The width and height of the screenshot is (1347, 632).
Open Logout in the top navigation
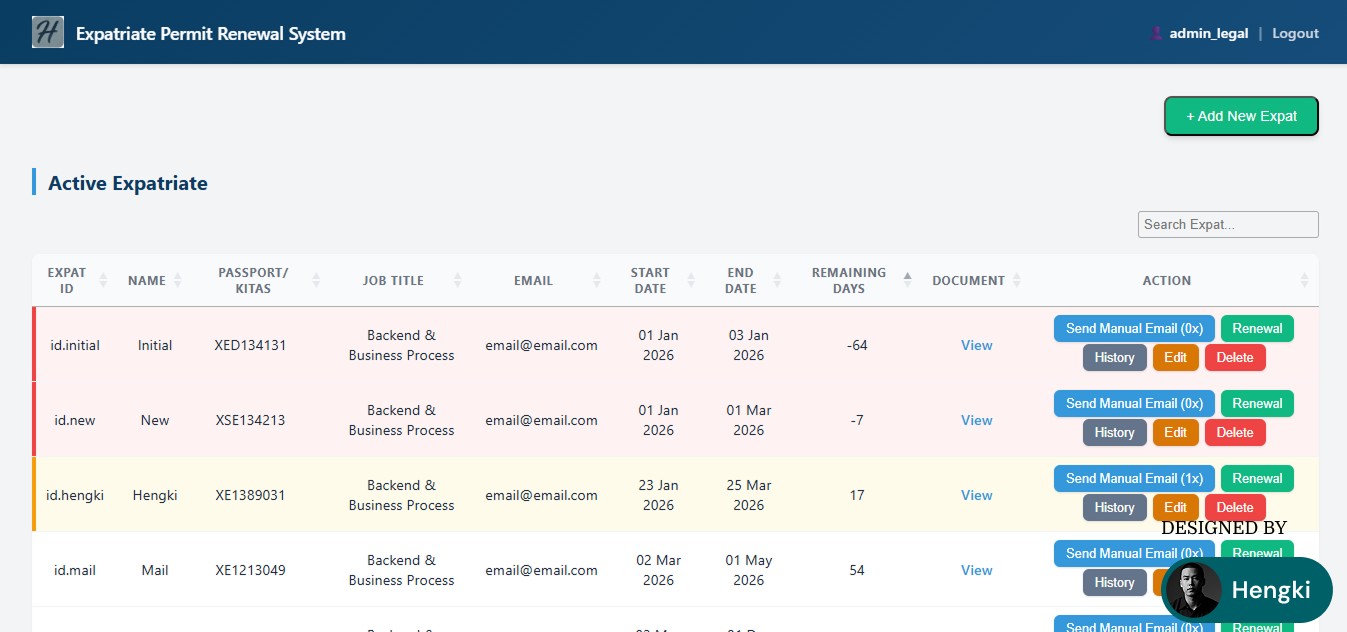tap(1295, 32)
